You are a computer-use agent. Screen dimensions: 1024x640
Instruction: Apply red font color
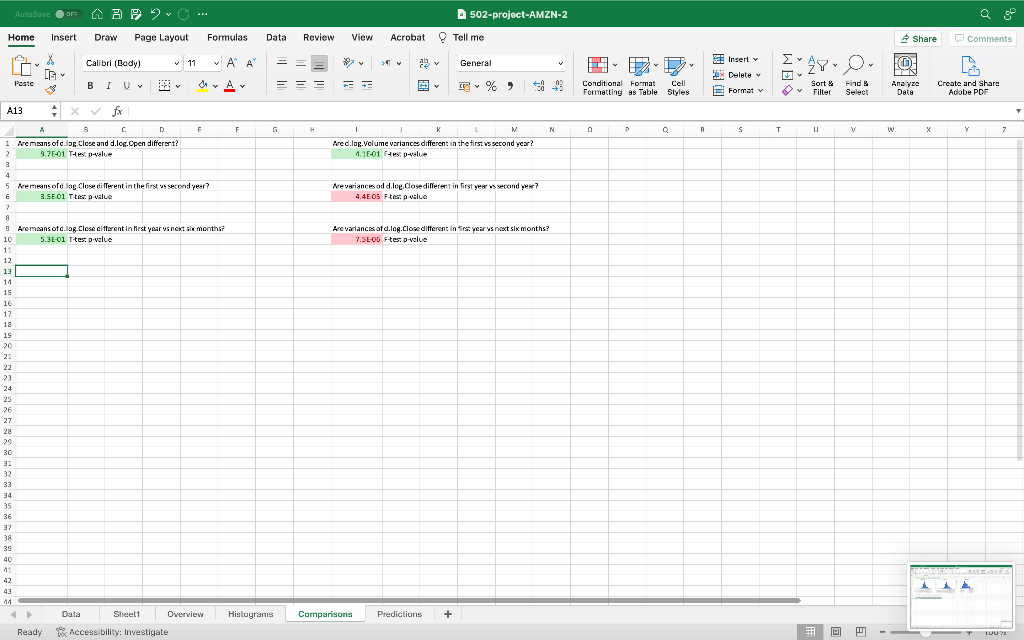click(229, 86)
